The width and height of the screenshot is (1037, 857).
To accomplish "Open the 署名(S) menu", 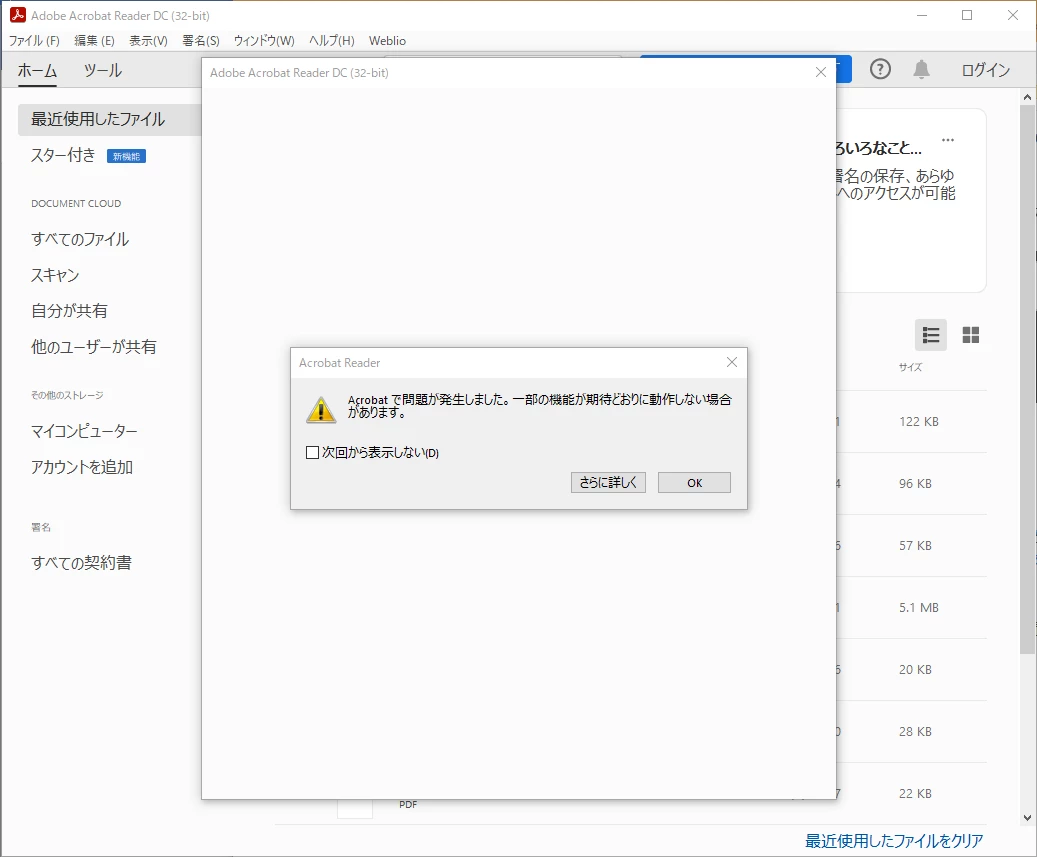I will [200, 40].
